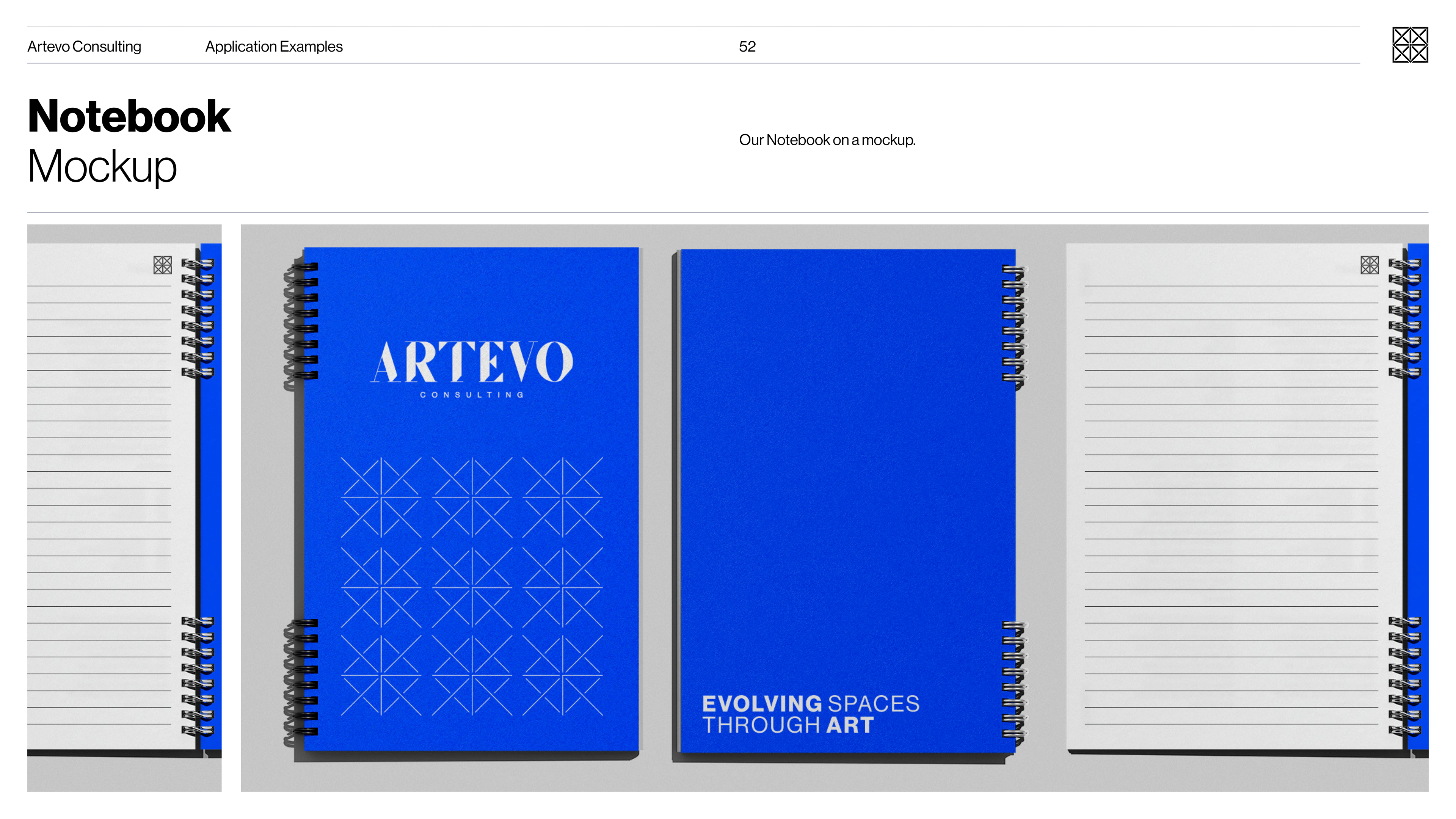Click the Application Examples section label
Viewport: 1456px width, 819px height.
coord(273,46)
